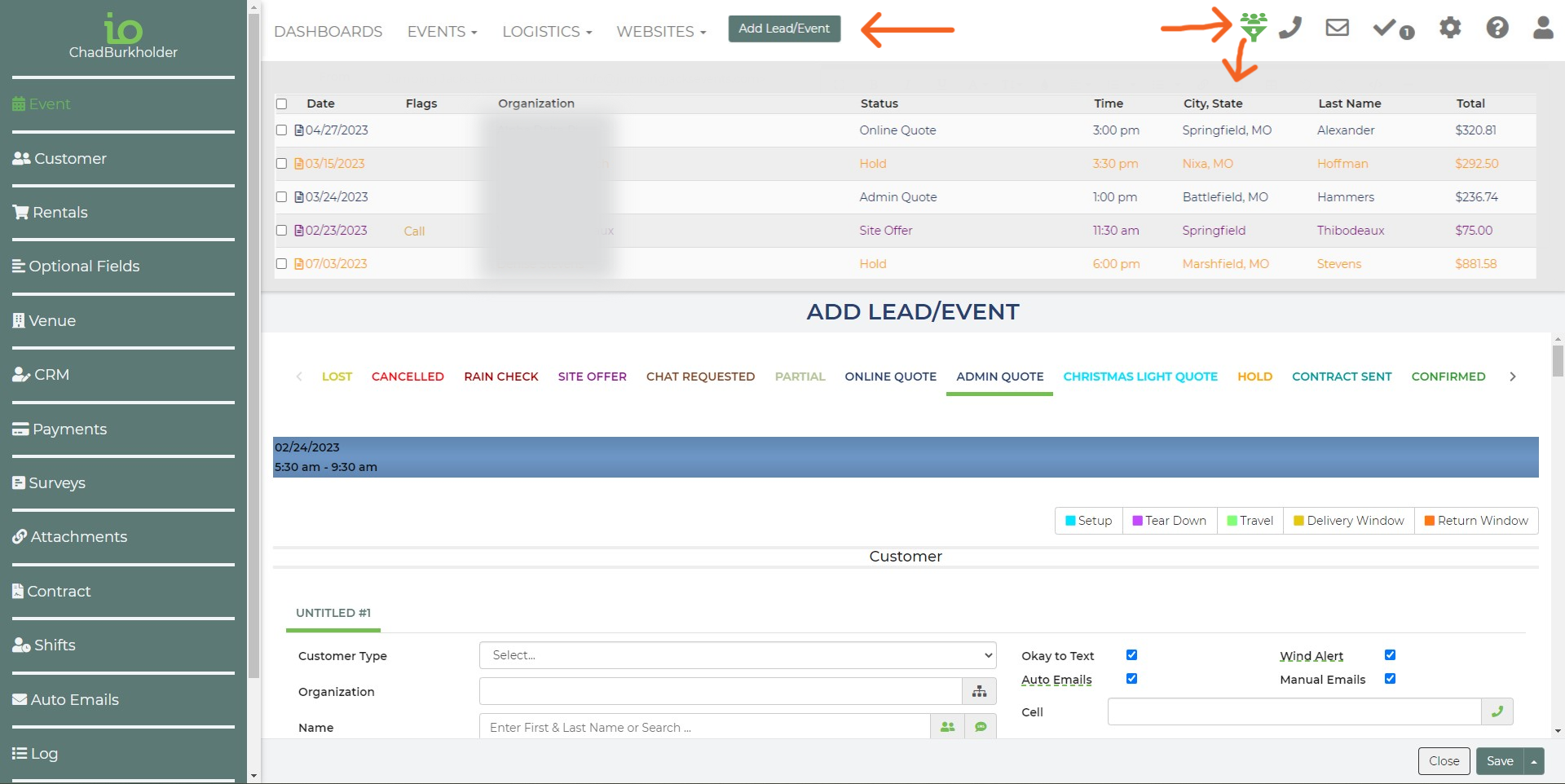
Task: Click the green leads funnel icon
Action: pyautogui.click(x=1254, y=28)
